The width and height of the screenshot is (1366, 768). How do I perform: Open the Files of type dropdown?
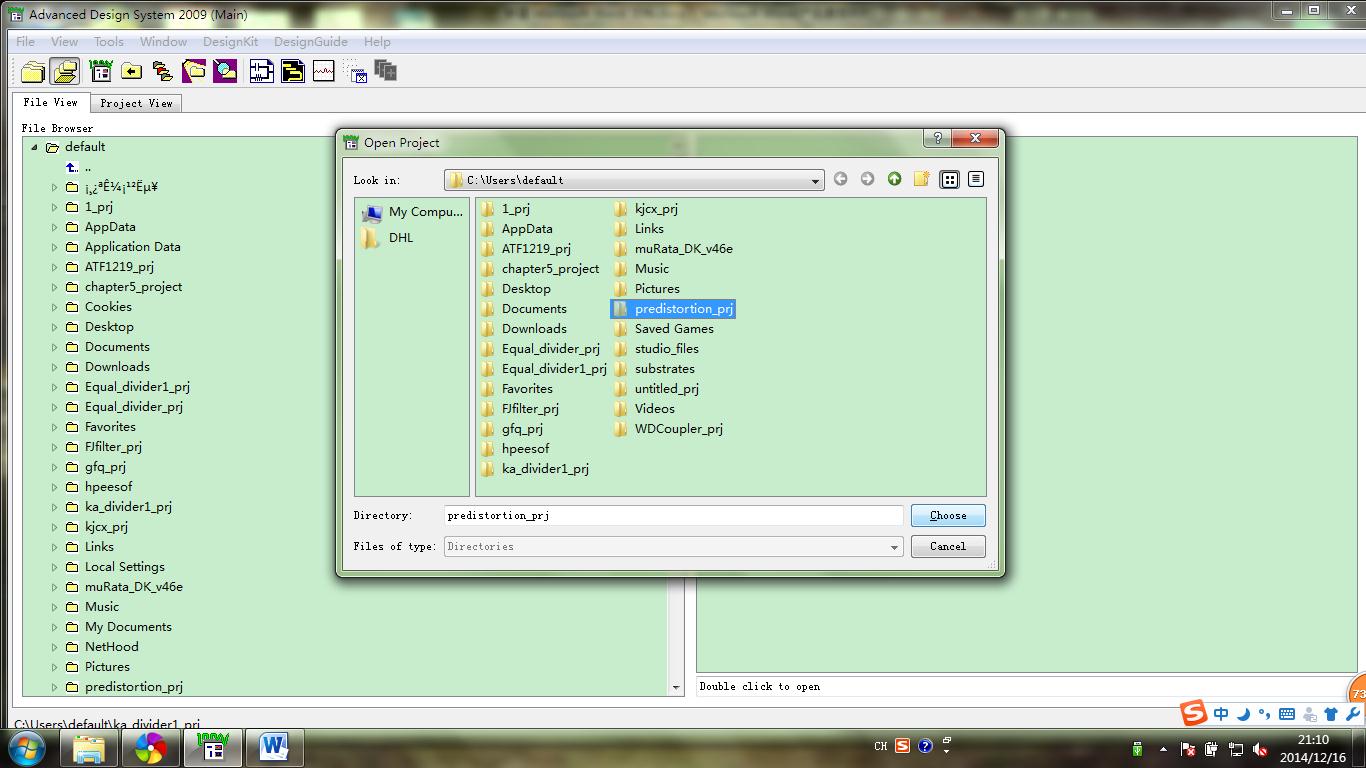pos(894,547)
